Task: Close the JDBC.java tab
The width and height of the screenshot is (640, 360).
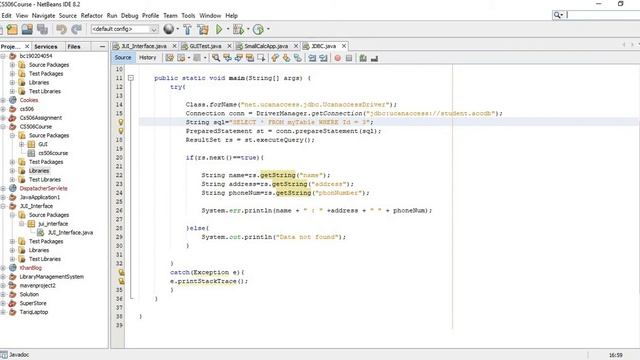Action: [x=344, y=46]
